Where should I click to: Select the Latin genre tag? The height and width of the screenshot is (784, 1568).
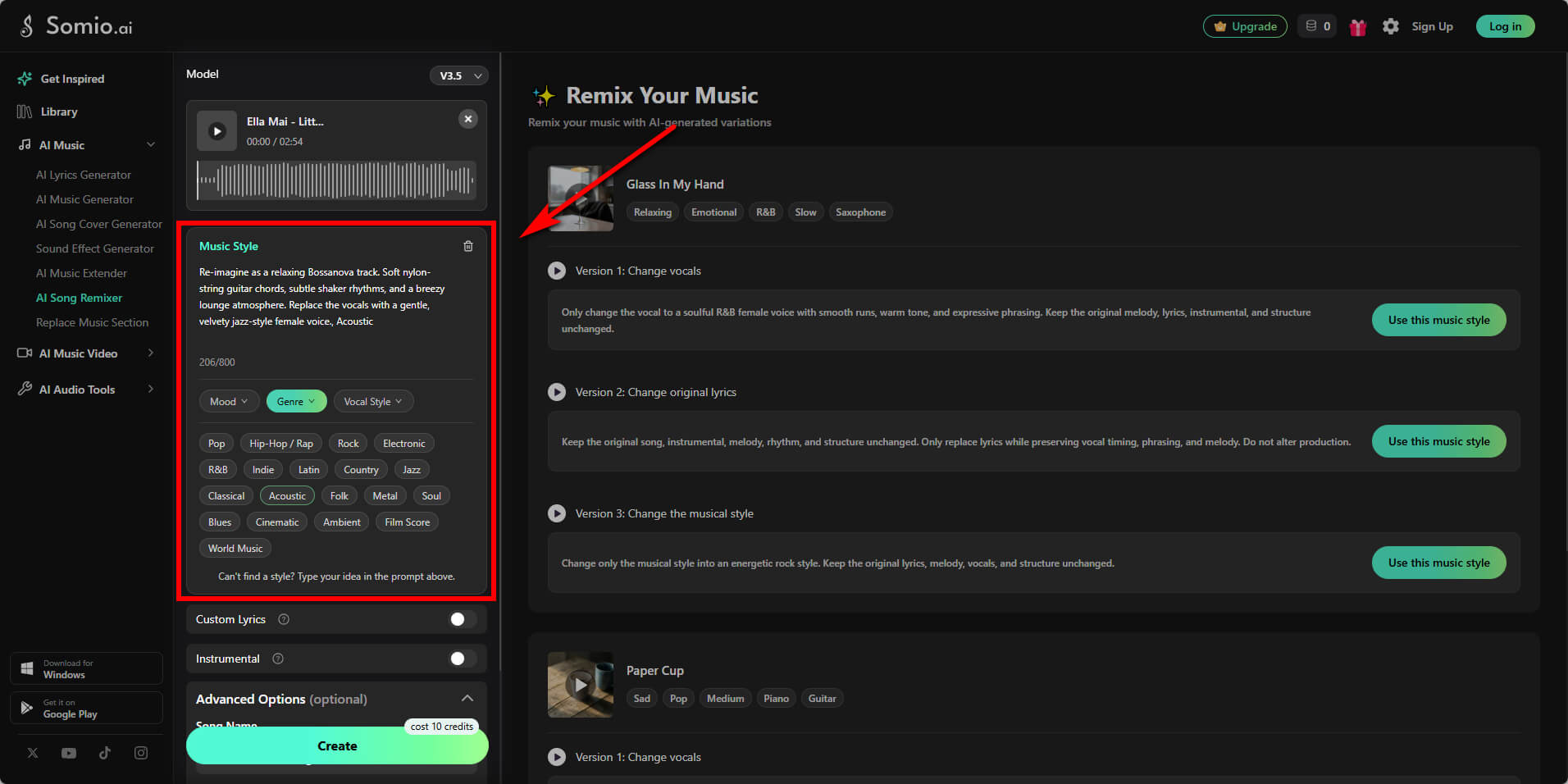[309, 470]
